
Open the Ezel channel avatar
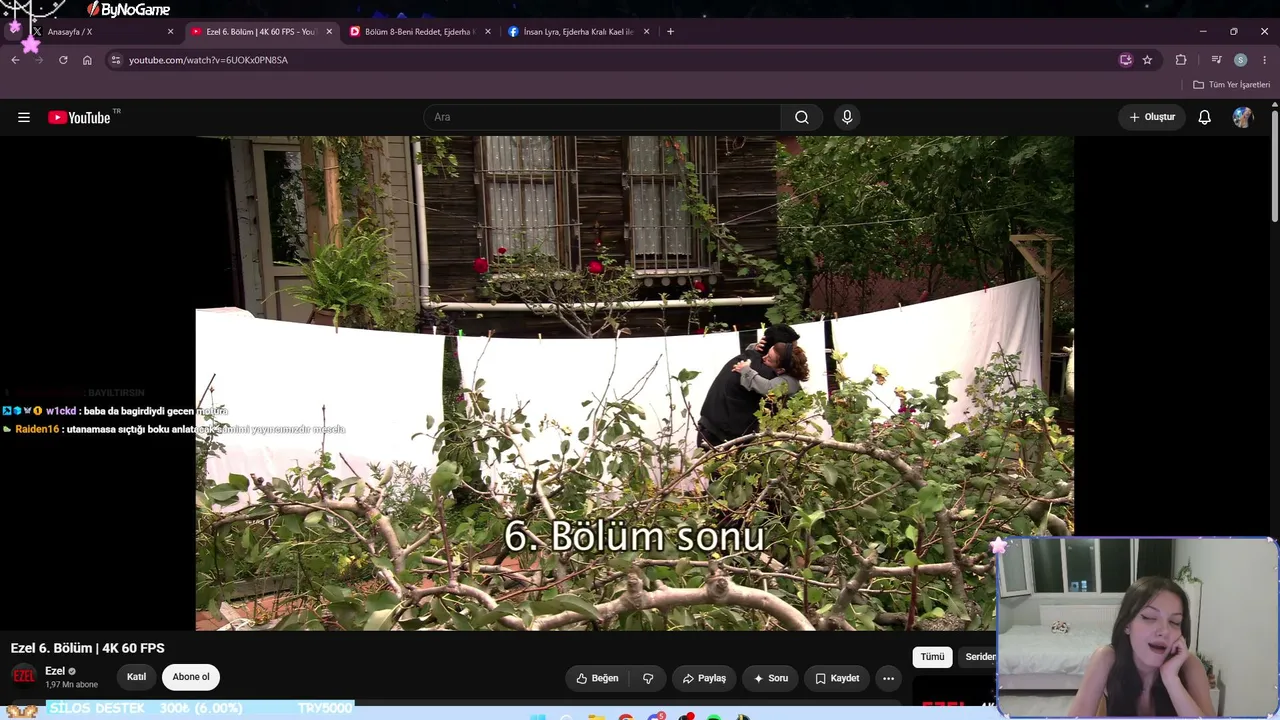pos(24,677)
